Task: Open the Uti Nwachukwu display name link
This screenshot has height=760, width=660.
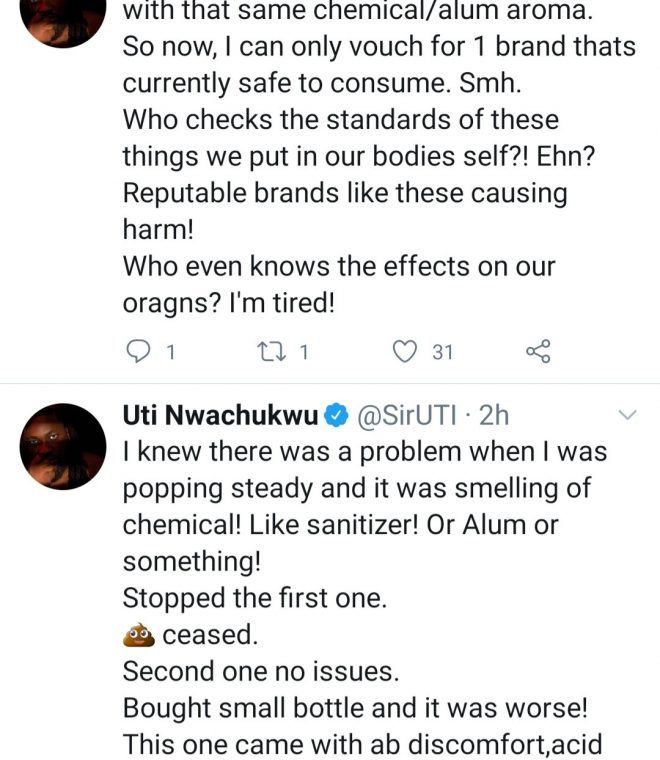Action: 218,414
